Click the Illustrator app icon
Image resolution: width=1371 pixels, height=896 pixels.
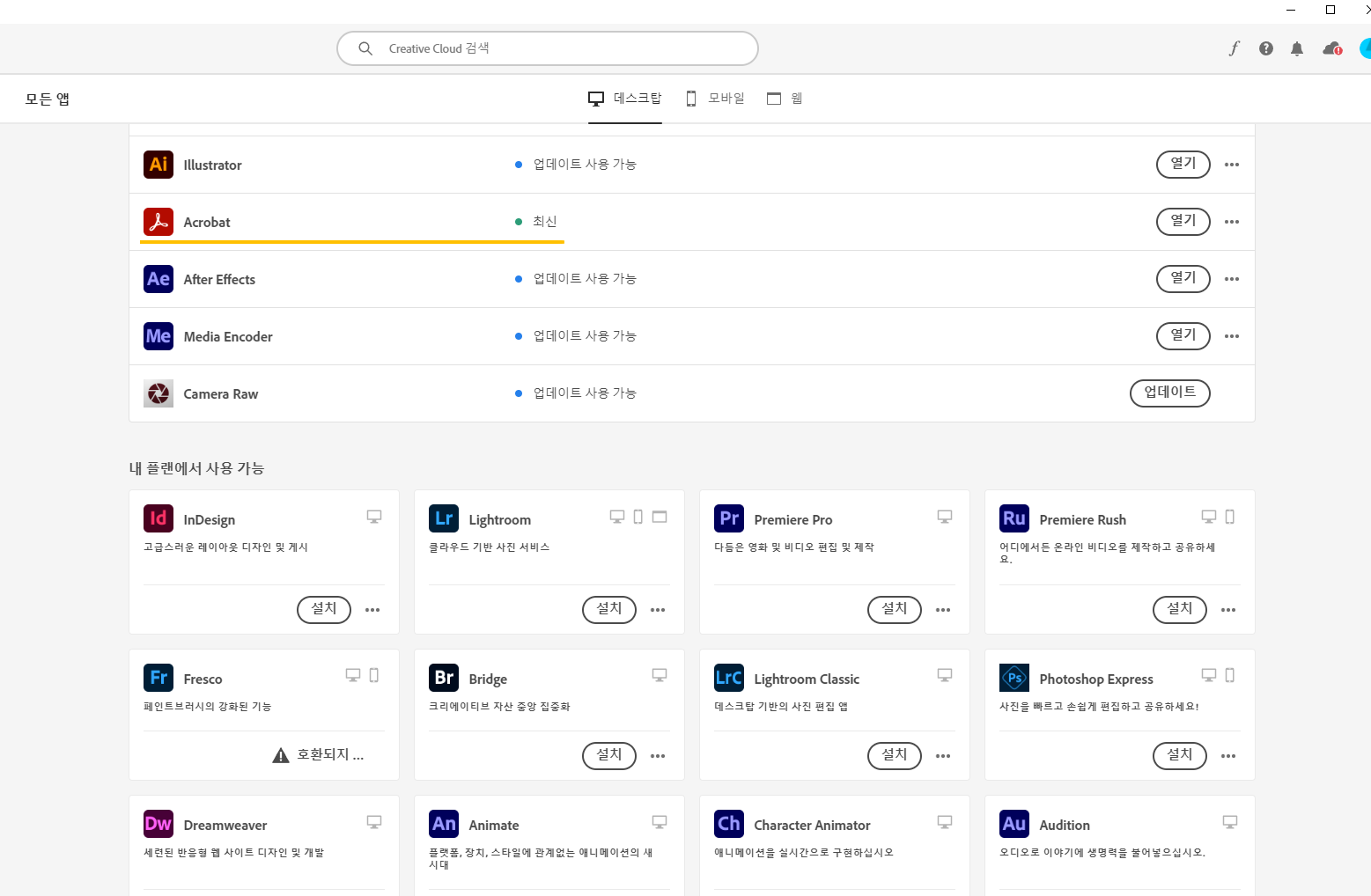click(x=158, y=165)
